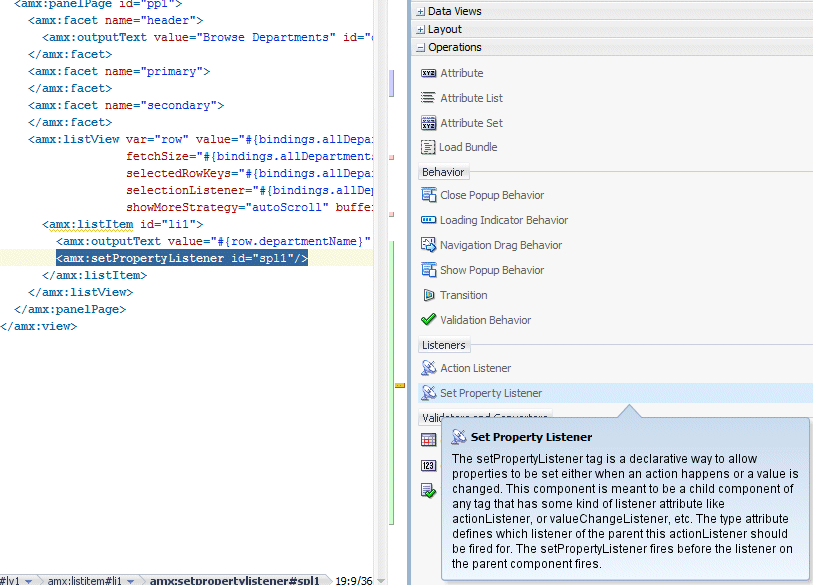Click the Listeners group header
Image resolution: width=813 pixels, height=585 pixels.
[443, 345]
